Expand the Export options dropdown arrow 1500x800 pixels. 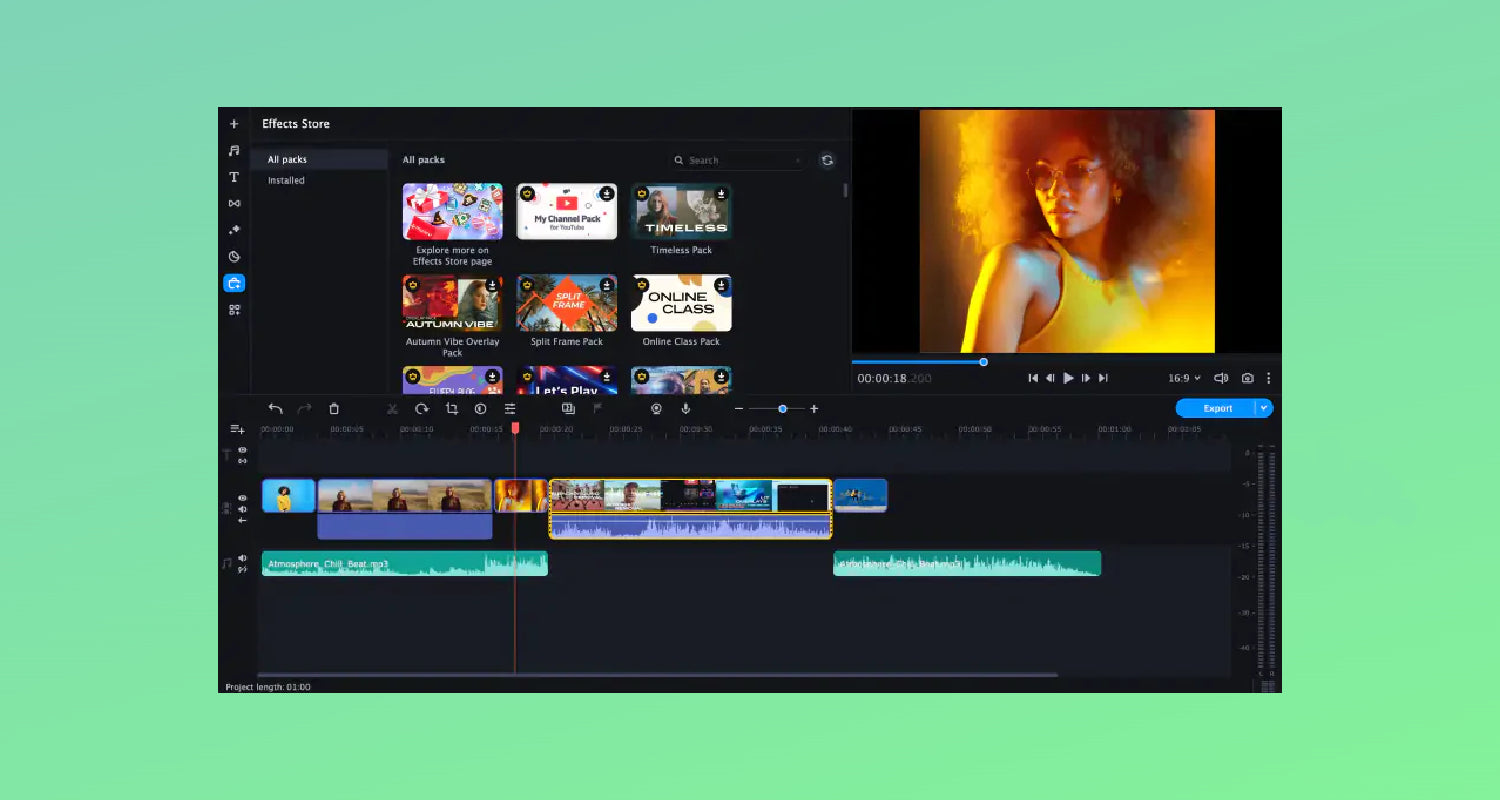coord(1264,408)
